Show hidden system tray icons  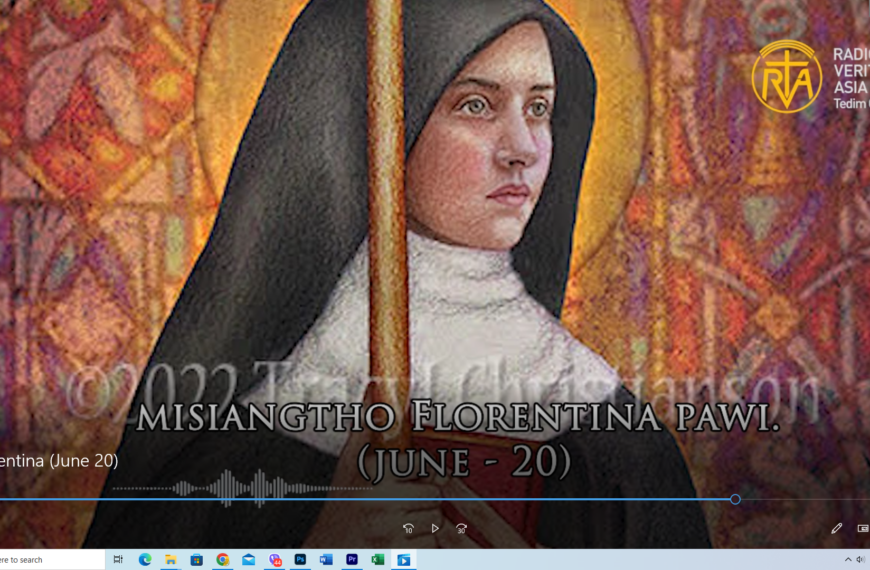click(848, 559)
